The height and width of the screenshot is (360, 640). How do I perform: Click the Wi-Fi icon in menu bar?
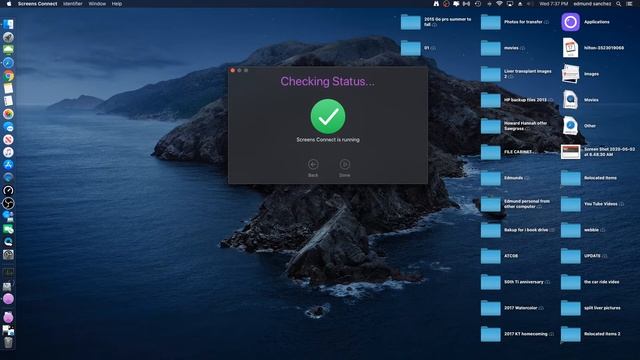pyautogui.click(x=499, y=4)
